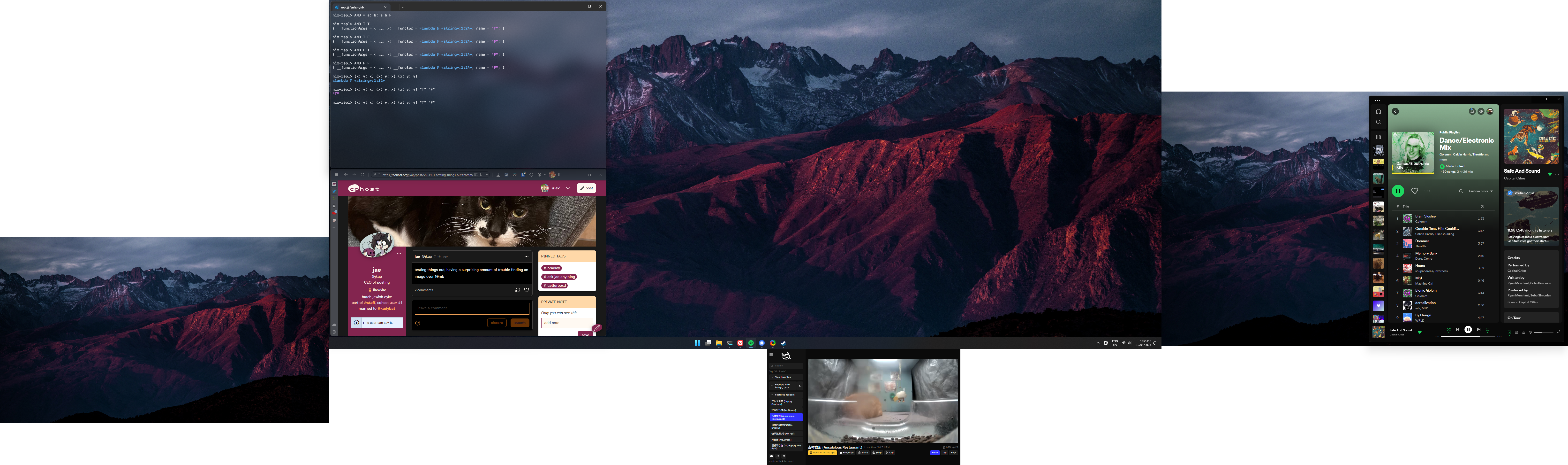Click Spotify song progress bar
The height and width of the screenshot is (465, 1568).
point(1468,336)
